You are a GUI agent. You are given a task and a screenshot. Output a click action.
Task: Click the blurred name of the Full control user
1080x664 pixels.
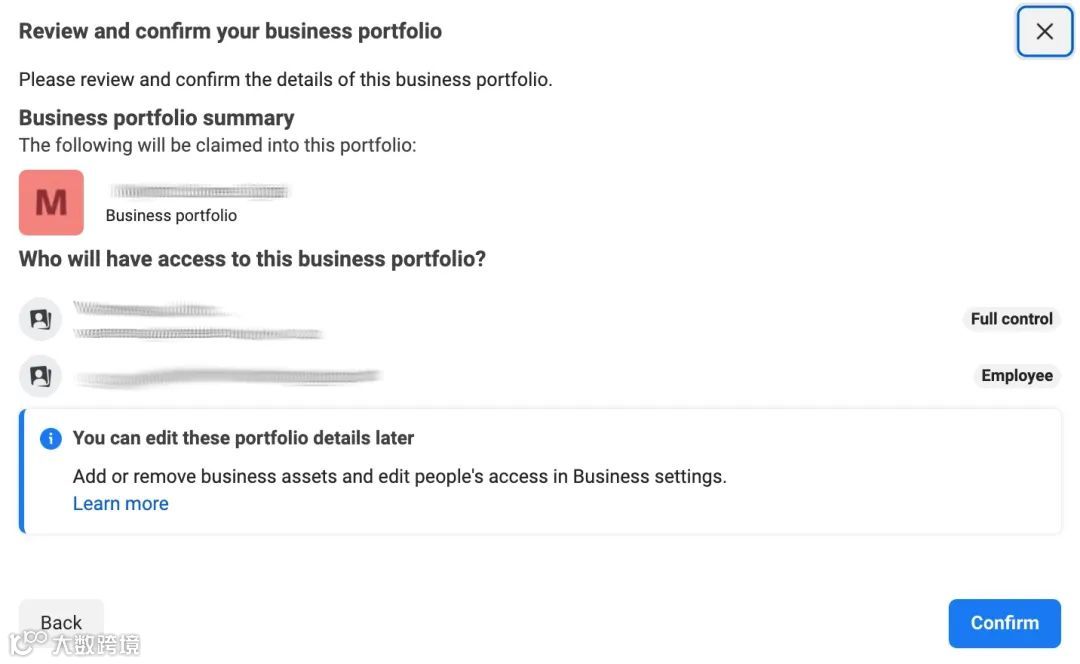150,309
